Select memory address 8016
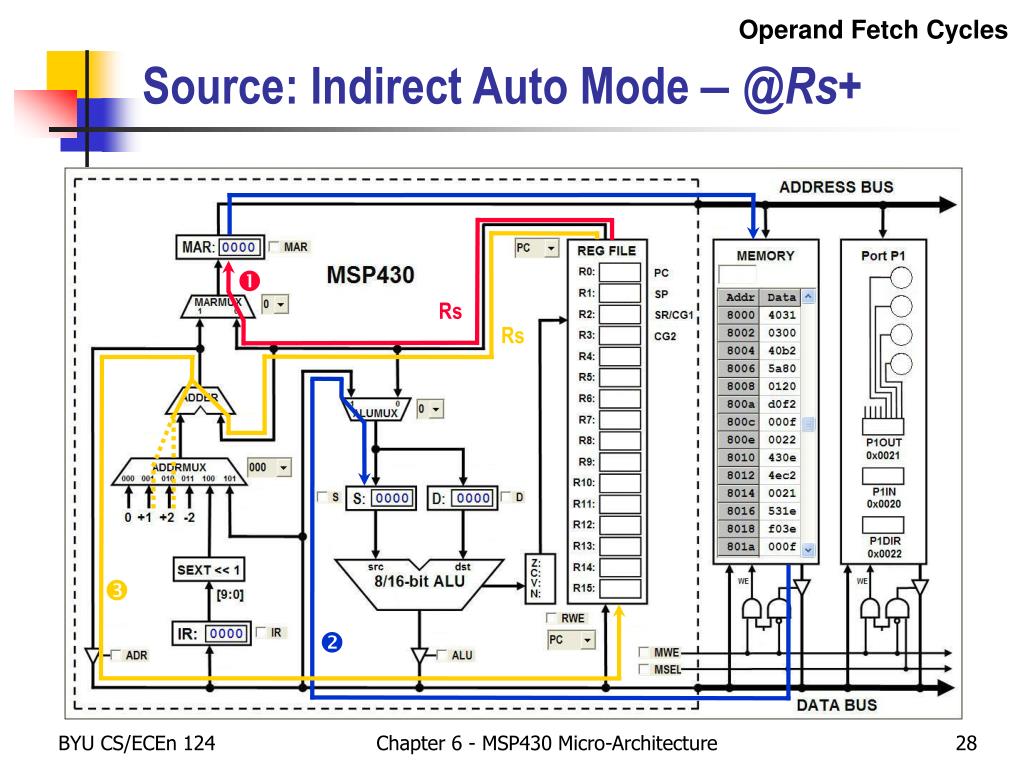This screenshot has width=1024, height=768. [739, 511]
